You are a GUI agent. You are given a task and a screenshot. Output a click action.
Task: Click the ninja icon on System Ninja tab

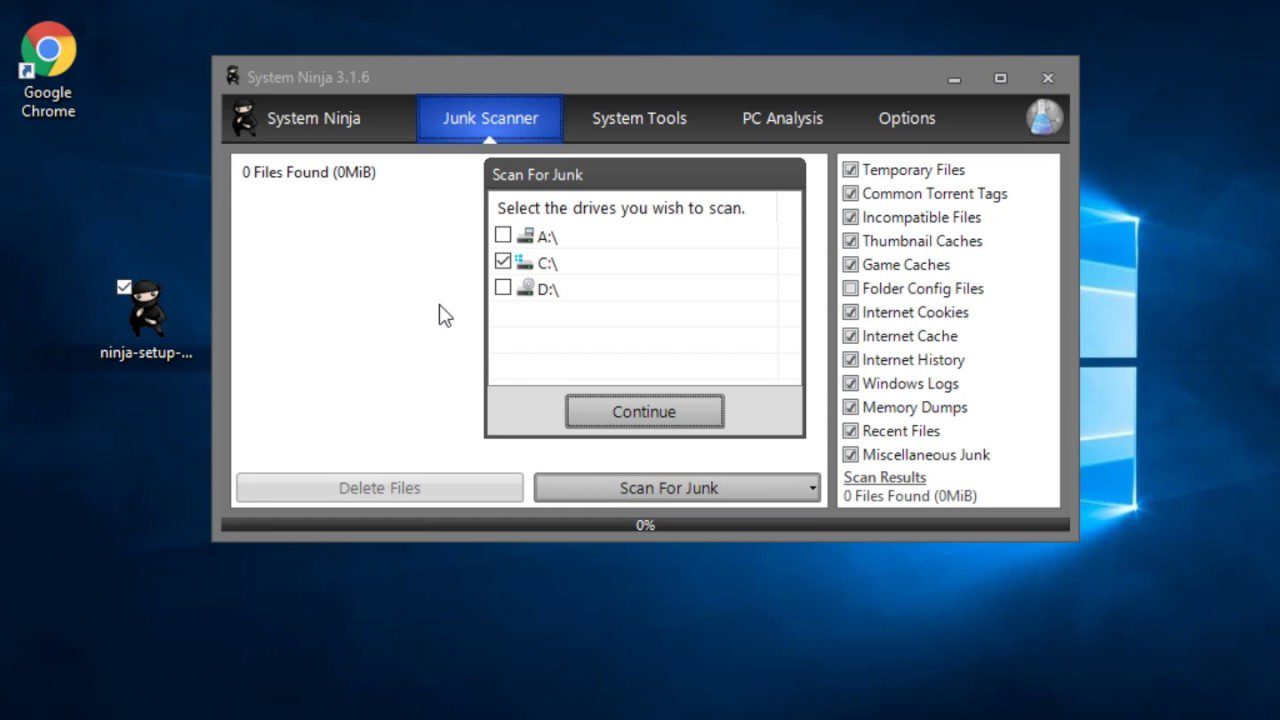244,118
